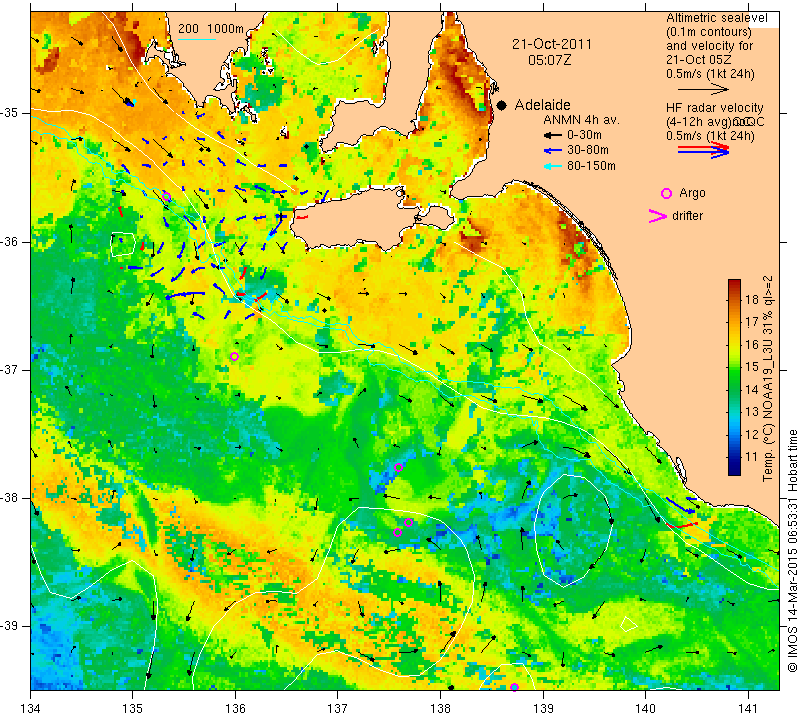
Task: Click the 13 tick on the colorbar
Action: (752, 412)
